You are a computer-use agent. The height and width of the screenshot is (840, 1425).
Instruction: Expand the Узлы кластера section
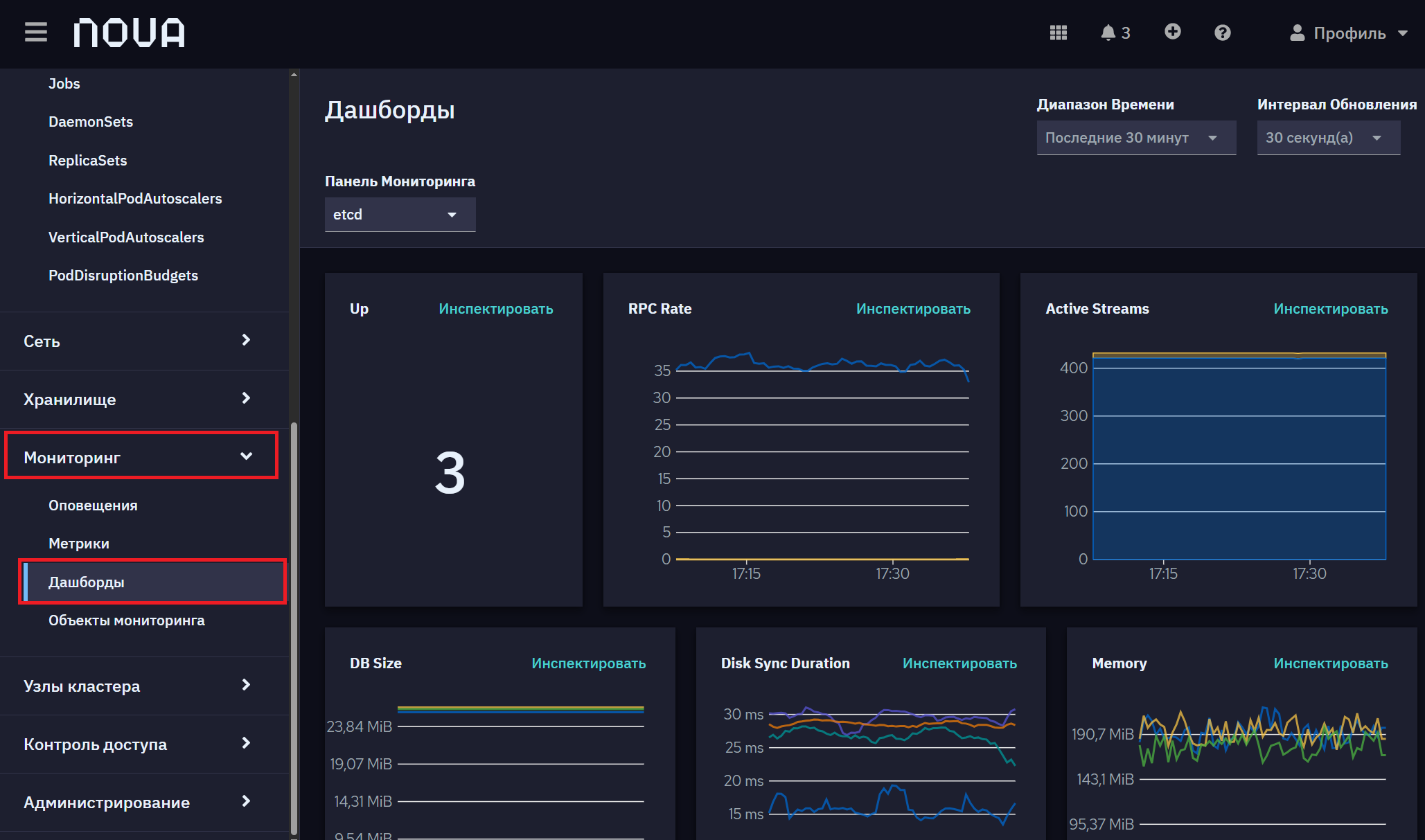[x=144, y=686]
